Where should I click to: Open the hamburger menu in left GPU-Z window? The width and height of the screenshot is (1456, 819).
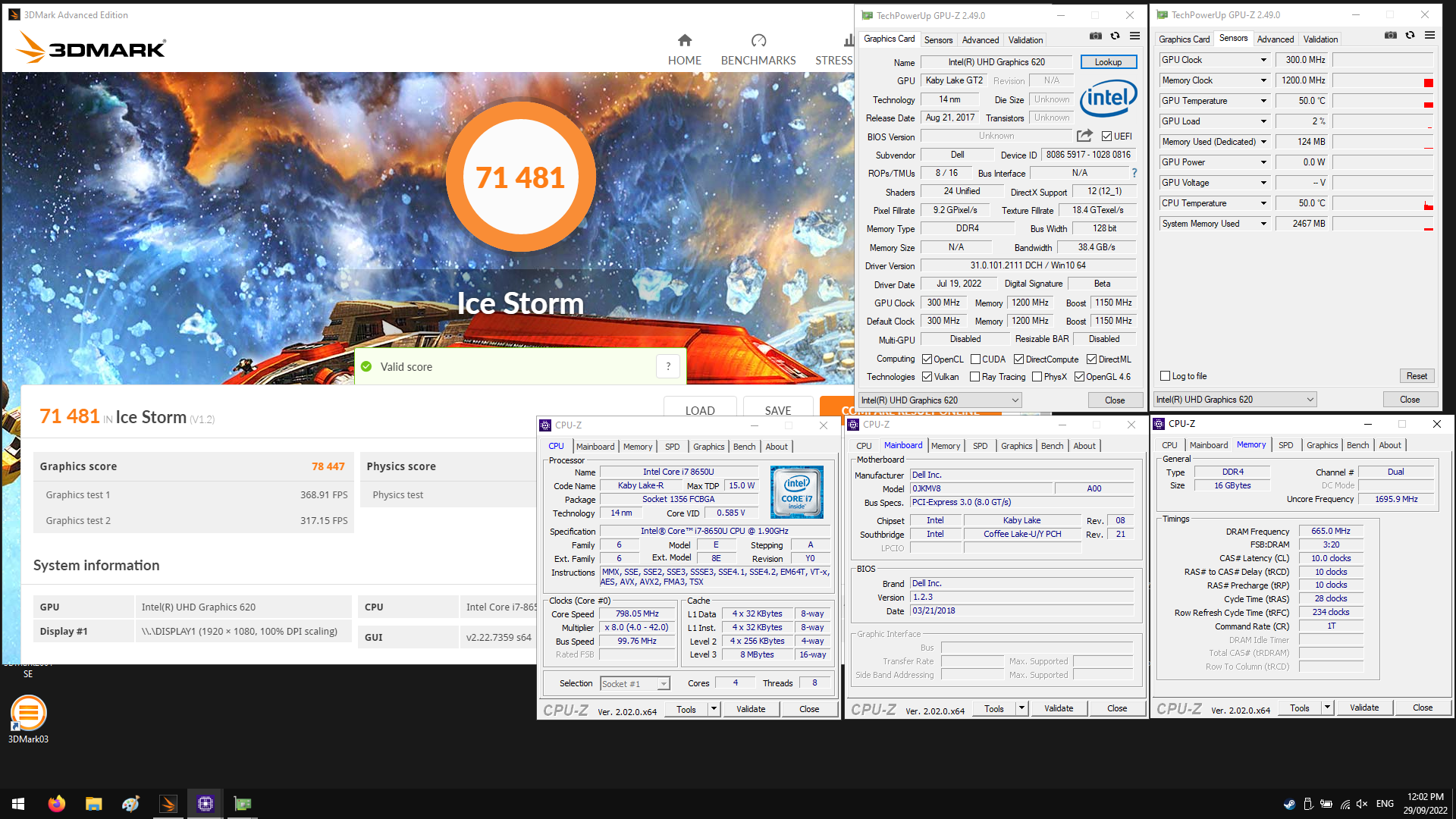[x=1134, y=36]
